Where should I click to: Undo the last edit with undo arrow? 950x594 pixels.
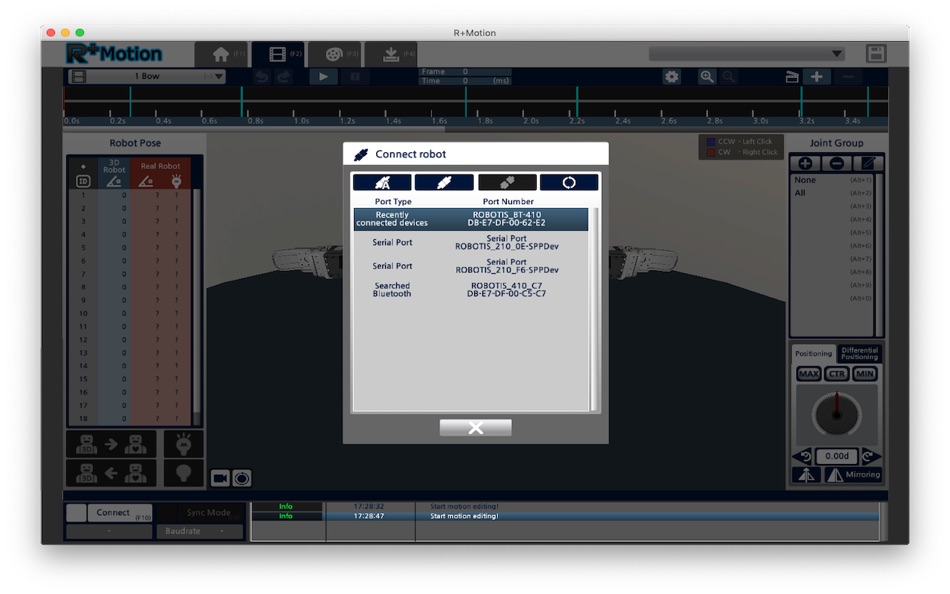click(x=262, y=77)
